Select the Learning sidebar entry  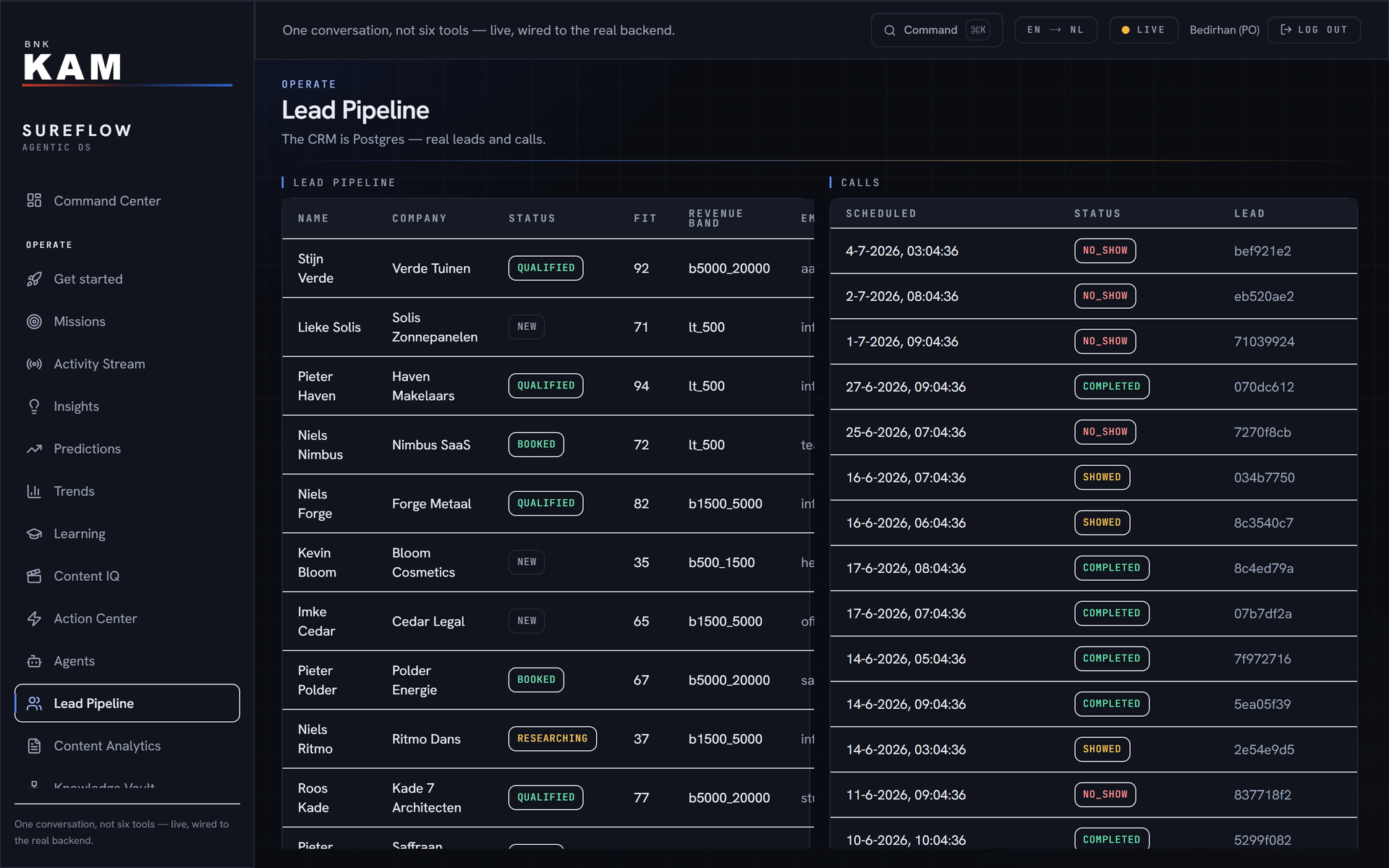click(x=127, y=534)
